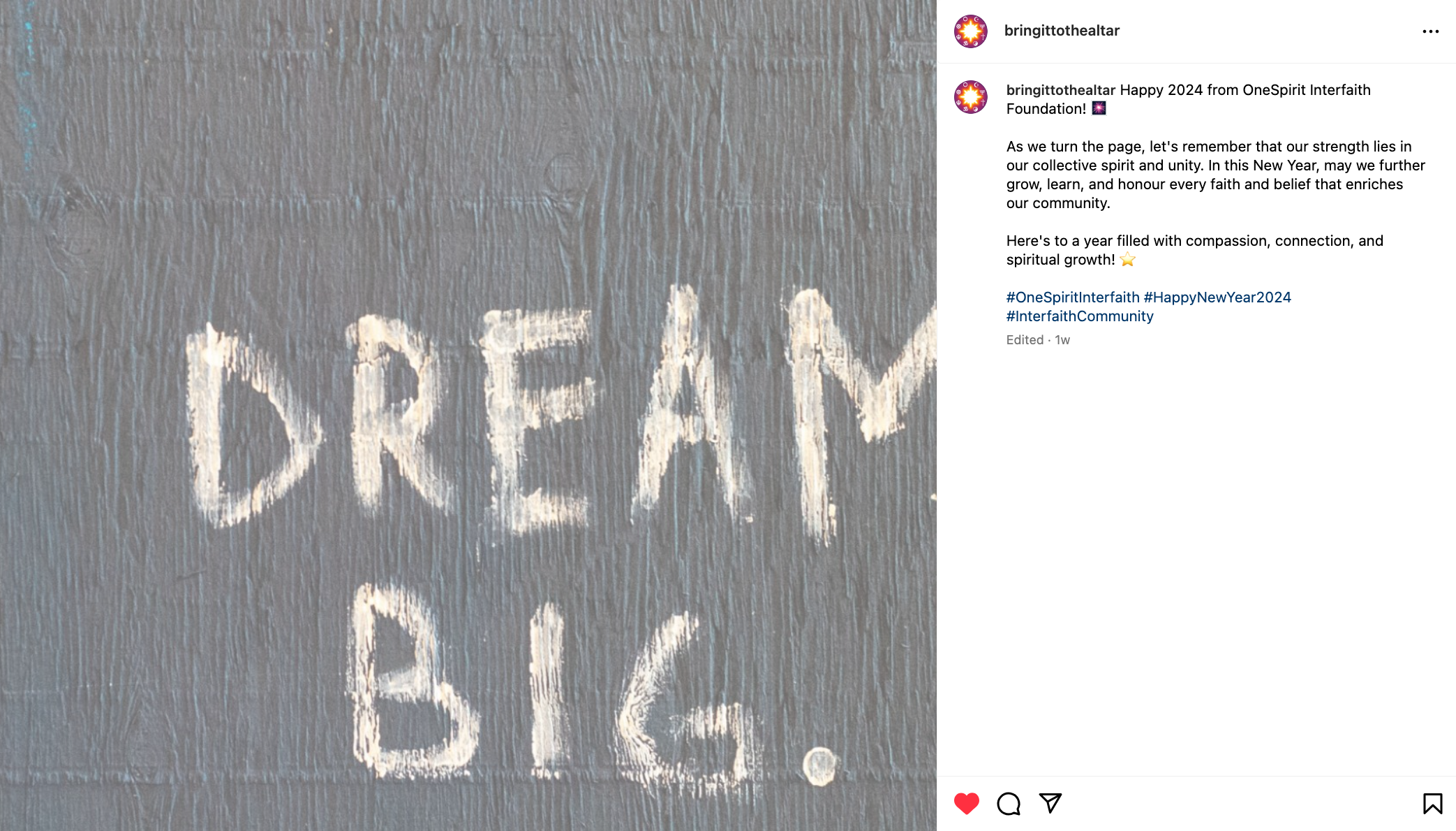Click the white dot after BIG
This screenshot has width=1456, height=831.
(x=819, y=765)
